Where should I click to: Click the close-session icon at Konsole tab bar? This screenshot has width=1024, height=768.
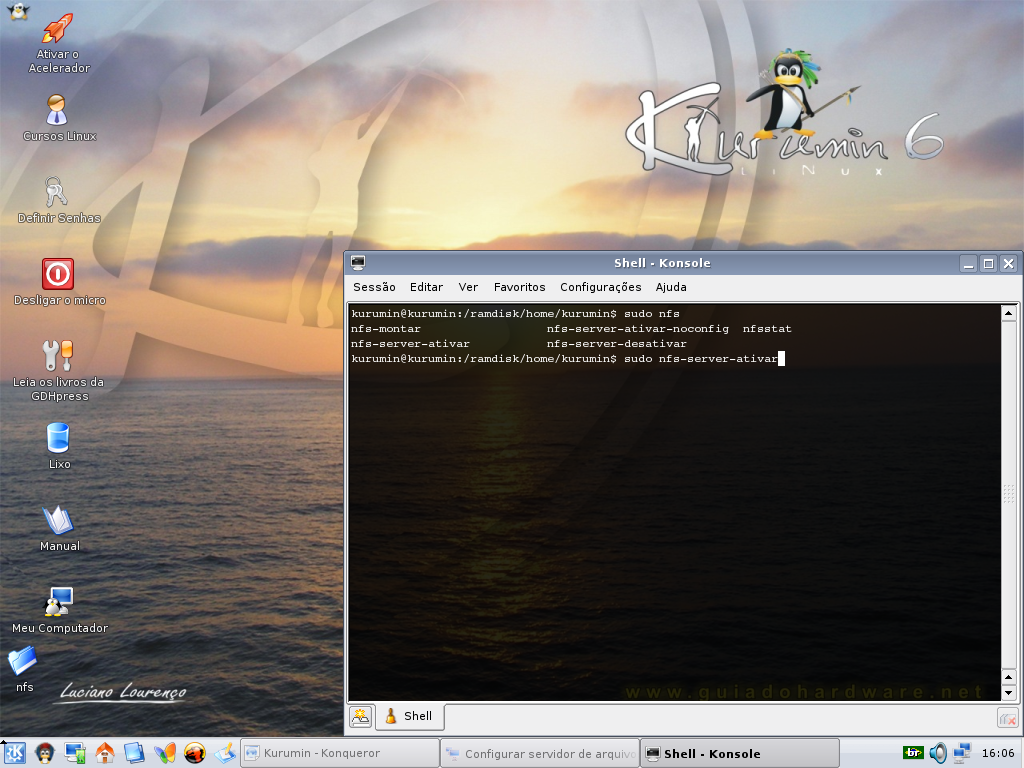(x=1008, y=719)
